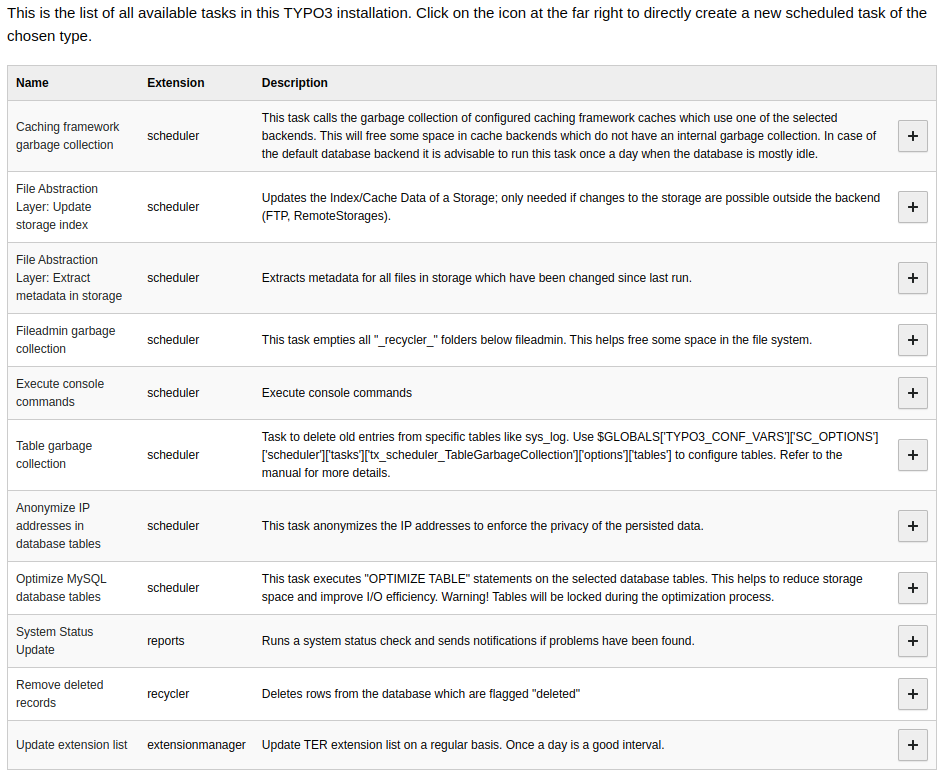Click the reports extension cell
Viewport: 944px width, 775px height.
pyautogui.click(x=166, y=641)
